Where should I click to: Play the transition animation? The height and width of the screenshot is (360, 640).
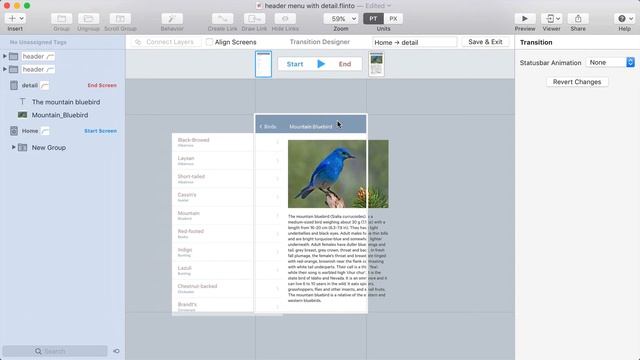pos(321,64)
